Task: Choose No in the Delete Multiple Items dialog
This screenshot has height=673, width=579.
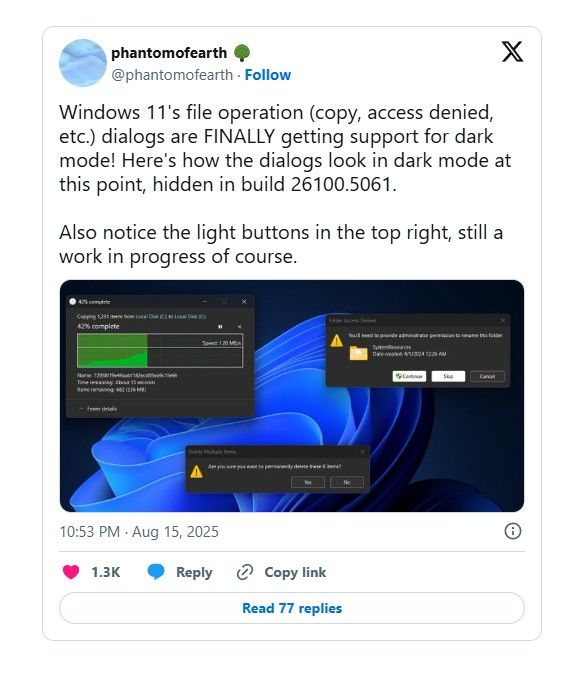Action: pyautogui.click(x=347, y=482)
